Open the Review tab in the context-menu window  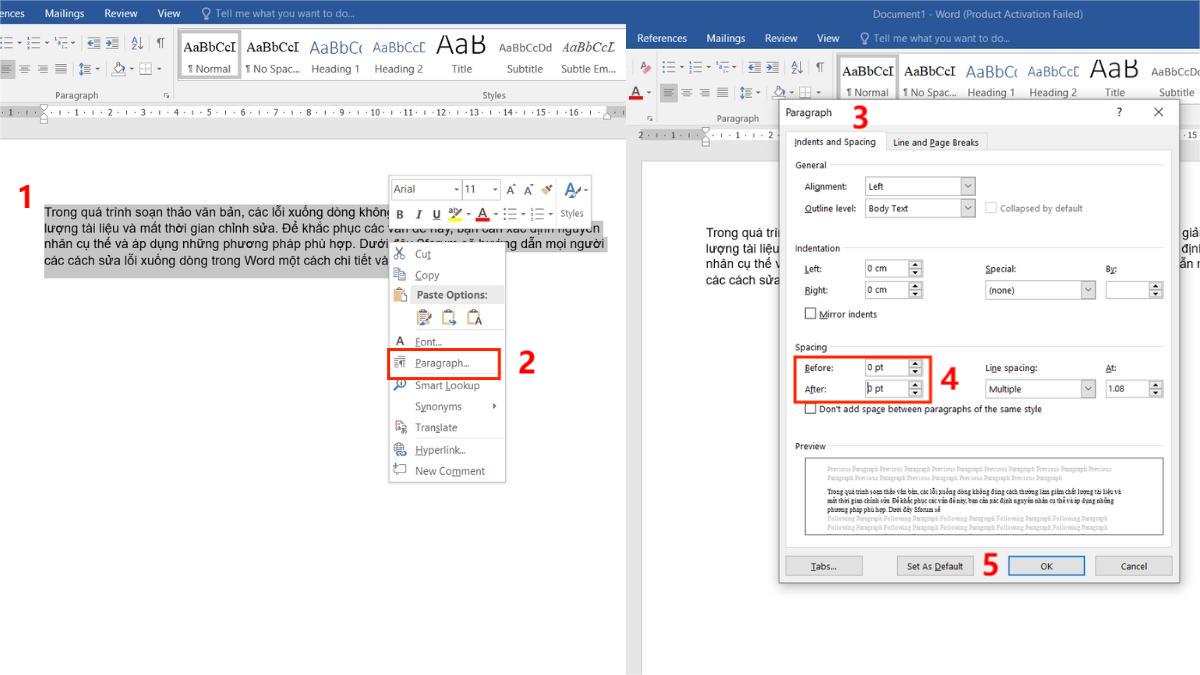click(x=121, y=13)
